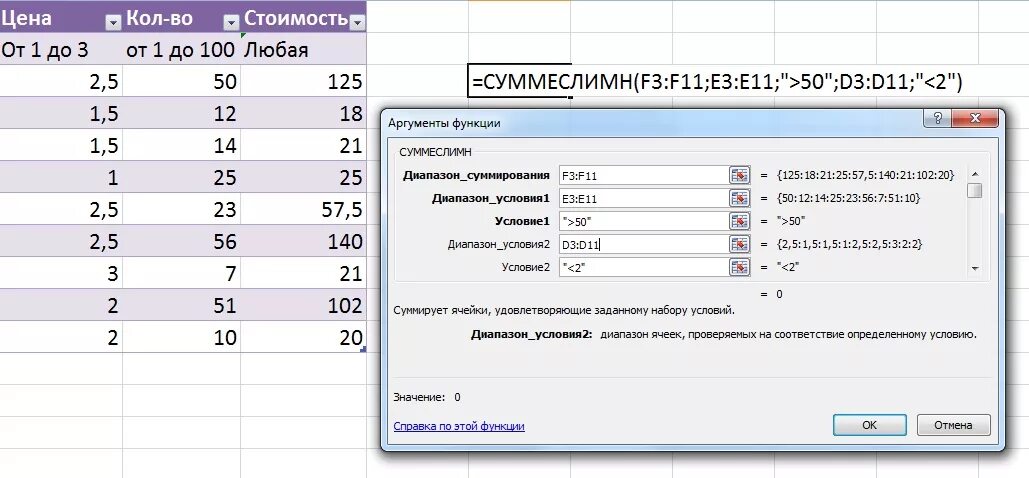Focus Условие2 field containing "<2"
1029x478 pixels.
[x=643, y=267]
